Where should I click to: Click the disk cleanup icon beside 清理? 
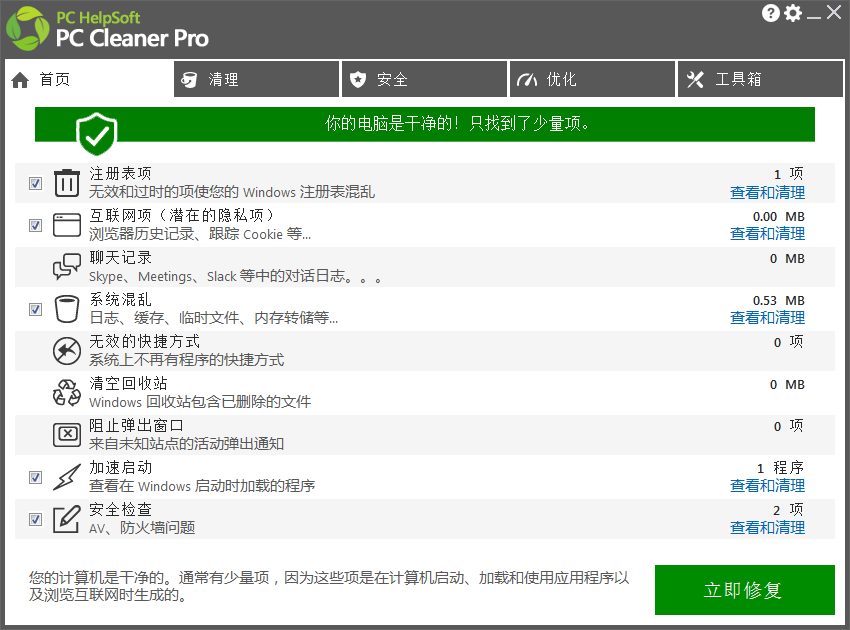pyautogui.click(x=189, y=80)
